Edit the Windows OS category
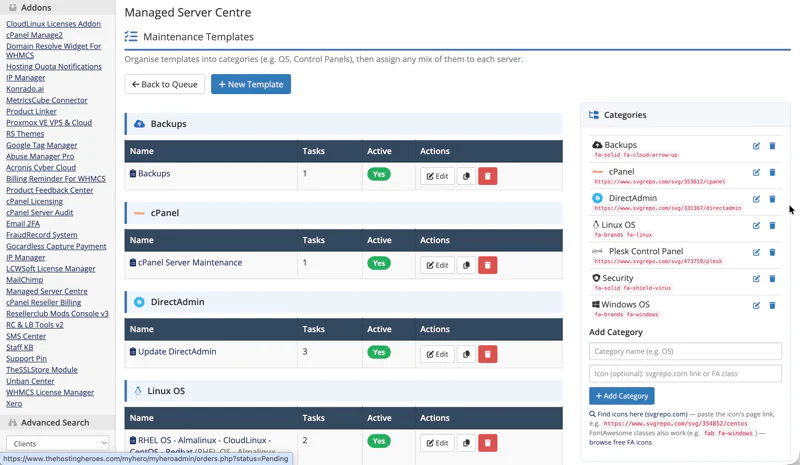The width and height of the screenshot is (800, 465). pyautogui.click(x=756, y=305)
